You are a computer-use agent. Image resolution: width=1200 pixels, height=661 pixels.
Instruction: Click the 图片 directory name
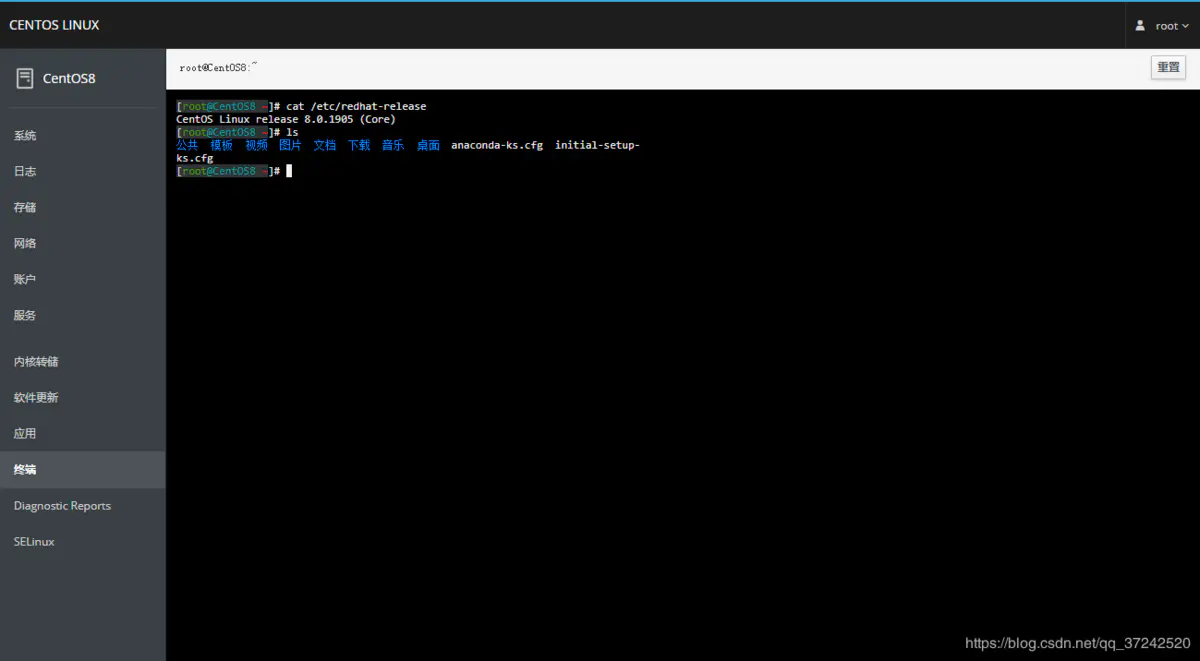(290, 145)
